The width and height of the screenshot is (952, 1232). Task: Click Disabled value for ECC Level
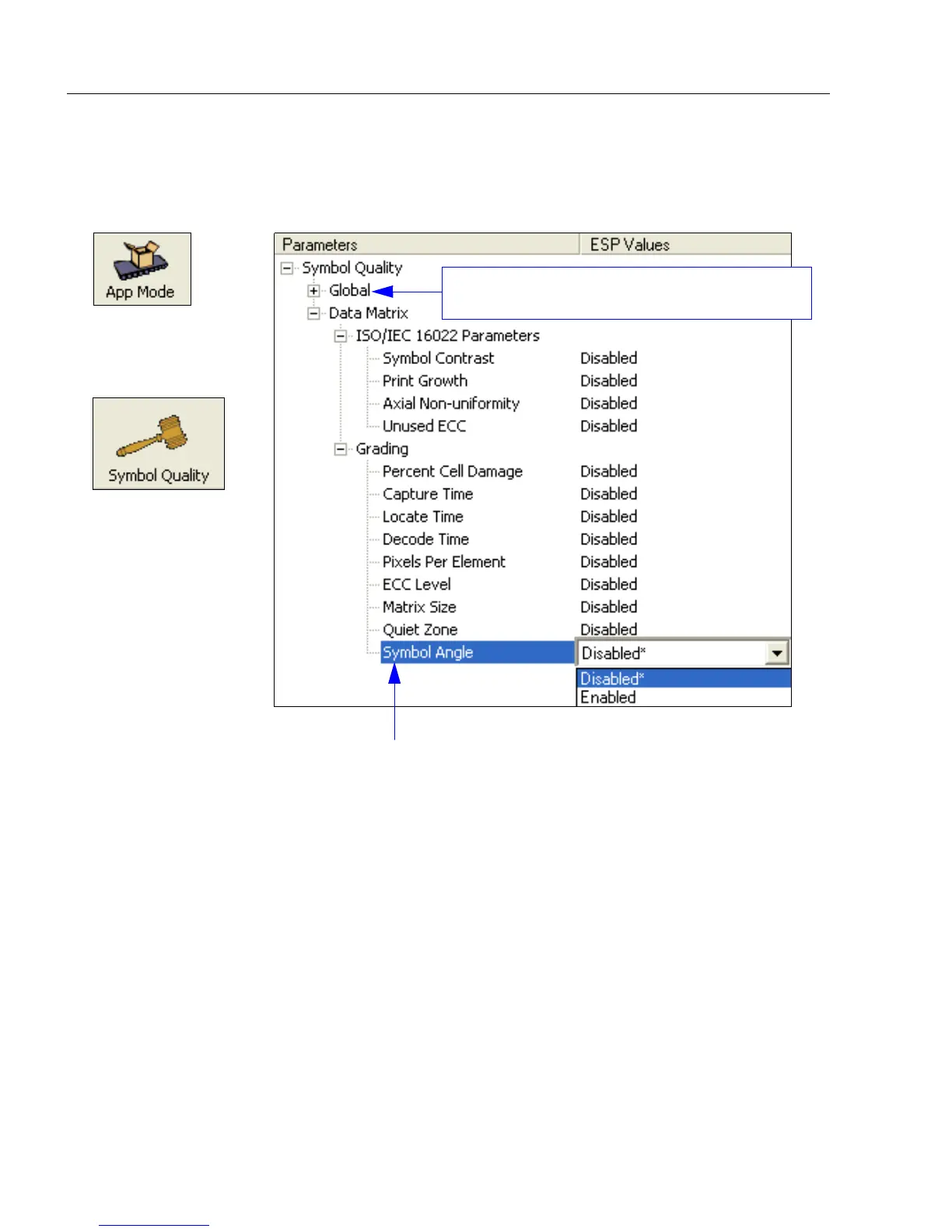point(609,584)
